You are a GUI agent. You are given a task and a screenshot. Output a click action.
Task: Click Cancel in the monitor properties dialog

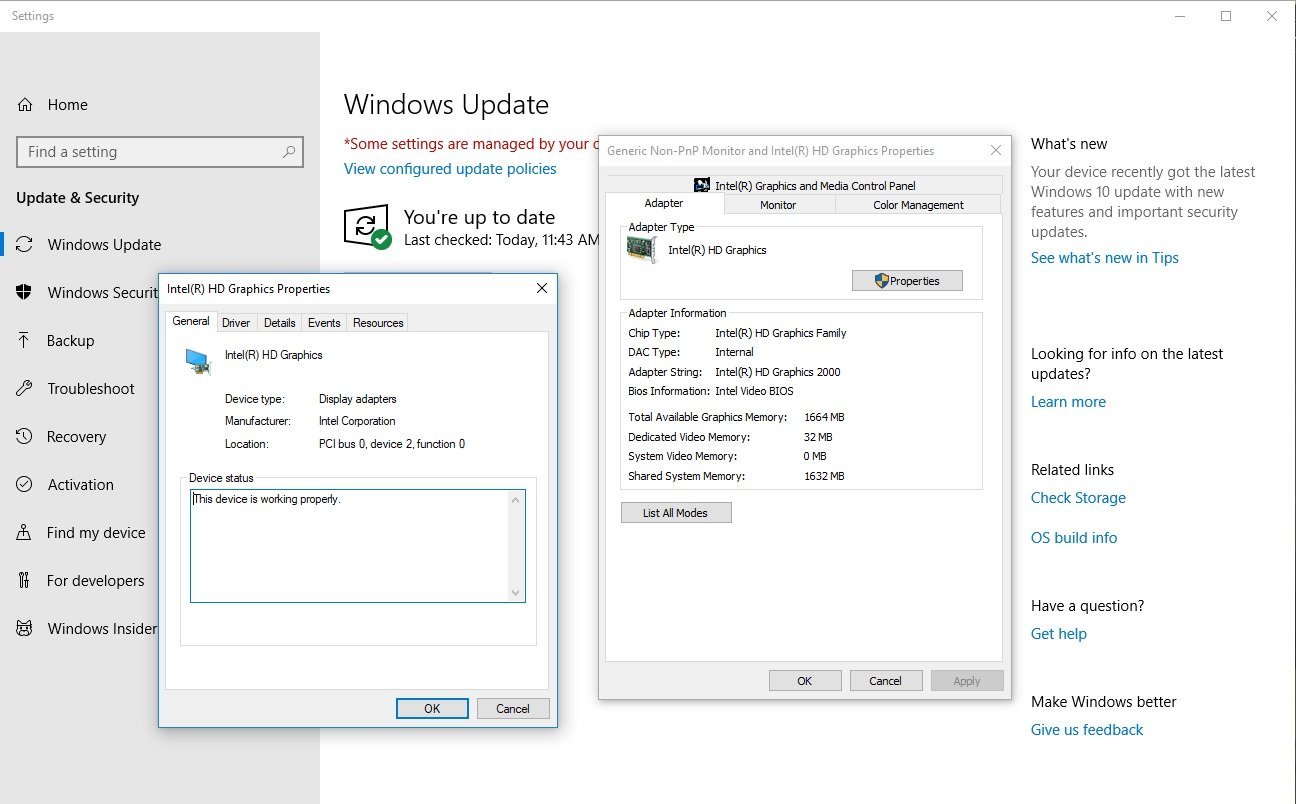click(886, 681)
